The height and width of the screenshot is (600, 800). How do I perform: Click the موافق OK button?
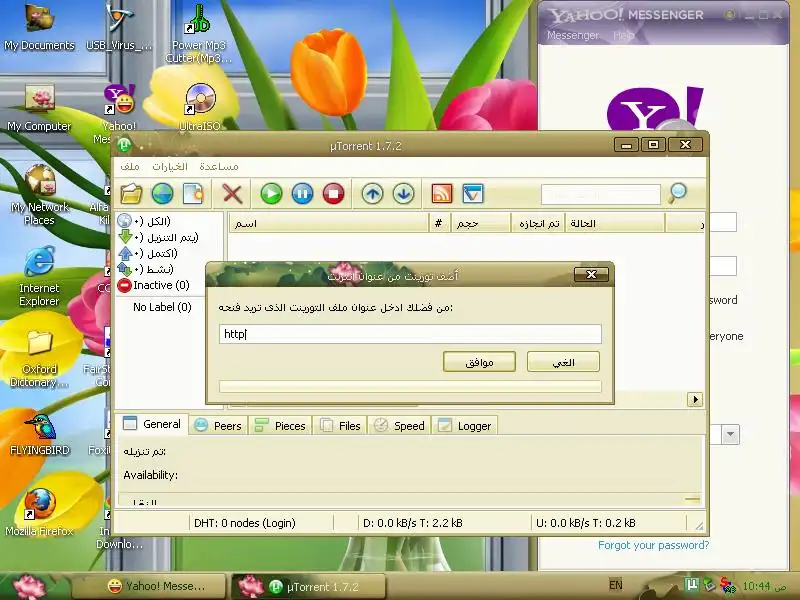(x=480, y=362)
